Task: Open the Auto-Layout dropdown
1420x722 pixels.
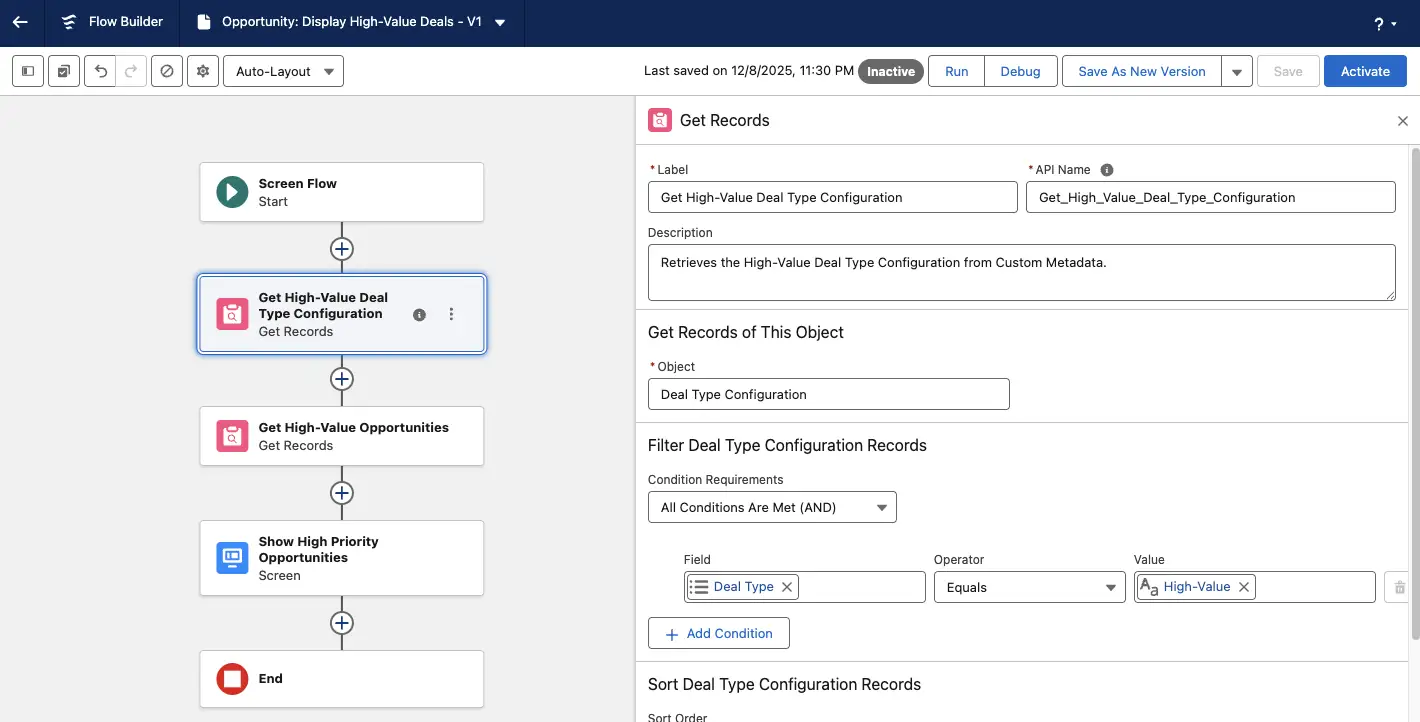Action: click(x=284, y=71)
